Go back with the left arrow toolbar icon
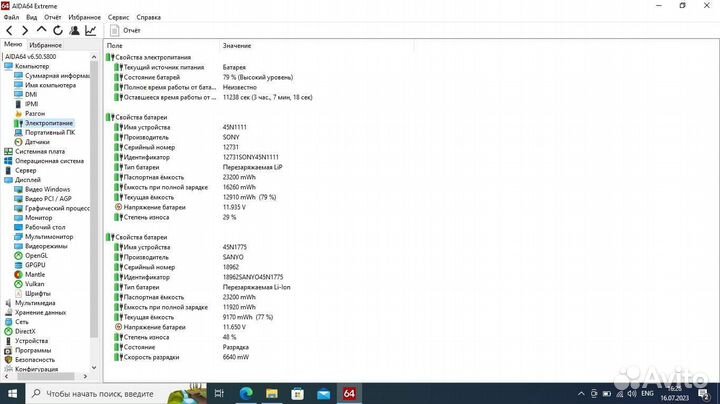Viewport: 720px width, 404px height. click(x=10, y=31)
